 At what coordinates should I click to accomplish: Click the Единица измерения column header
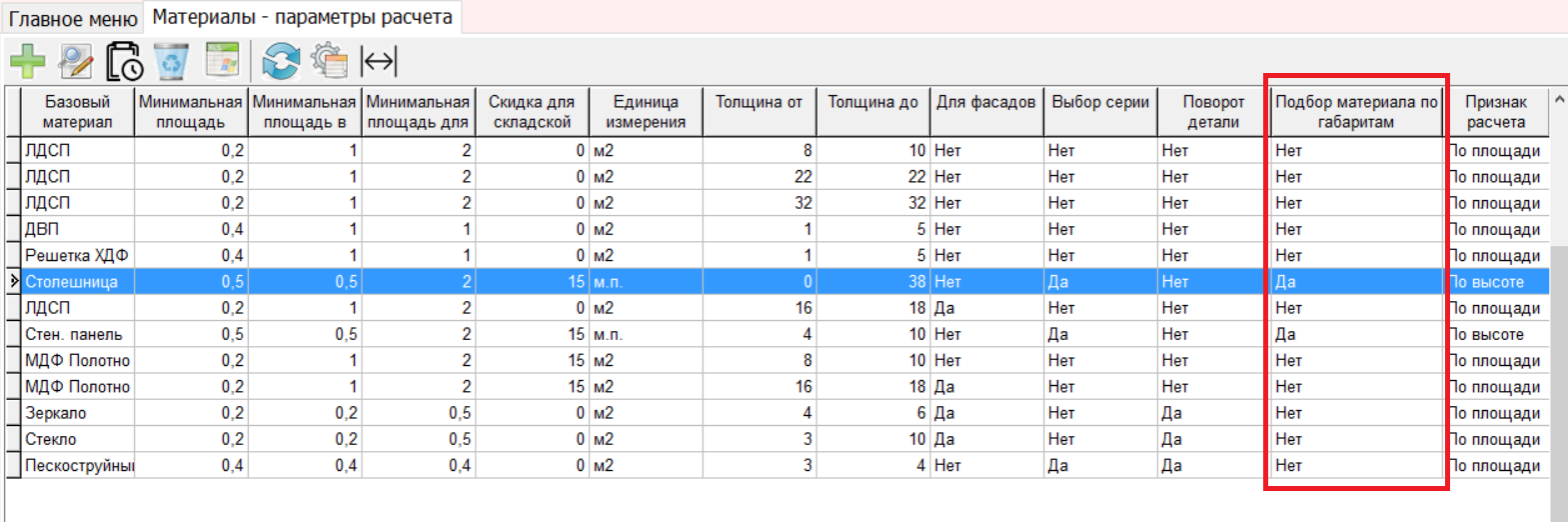pyautogui.click(x=645, y=112)
